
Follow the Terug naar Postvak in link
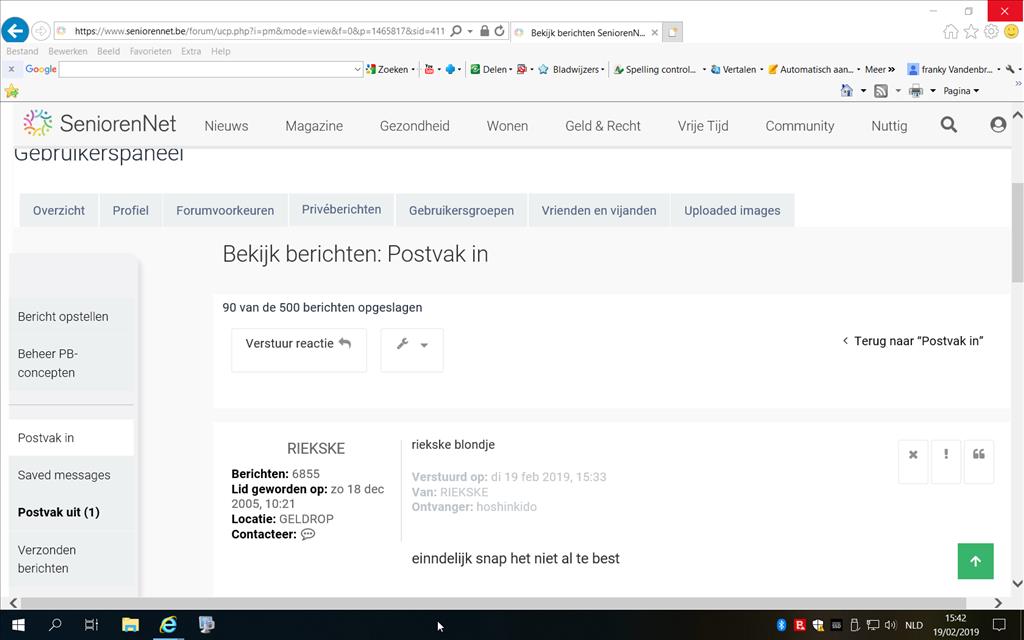pyautogui.click(x=911, y=340)
